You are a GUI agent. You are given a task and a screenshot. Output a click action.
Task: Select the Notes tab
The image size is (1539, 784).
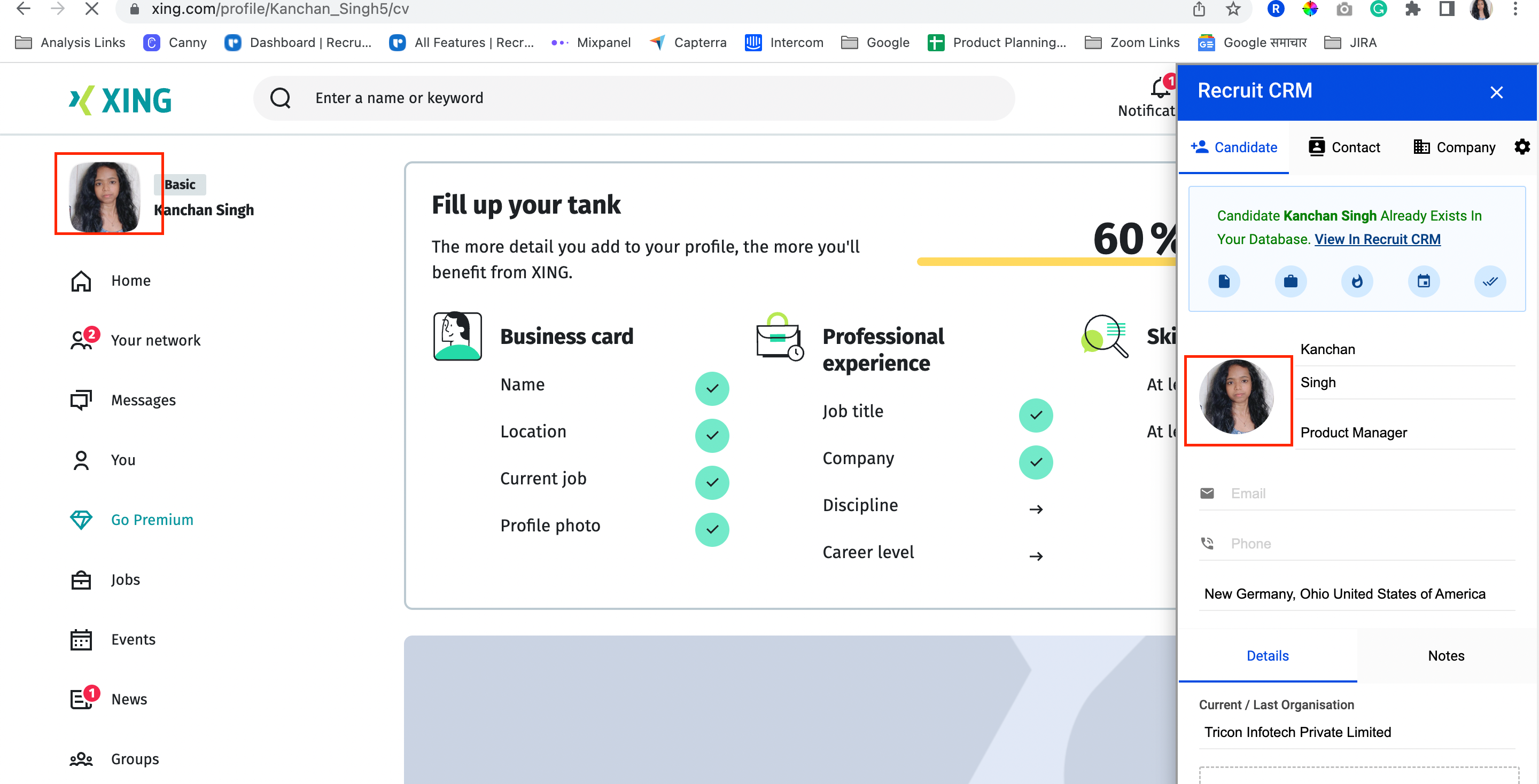[1446, 656]
